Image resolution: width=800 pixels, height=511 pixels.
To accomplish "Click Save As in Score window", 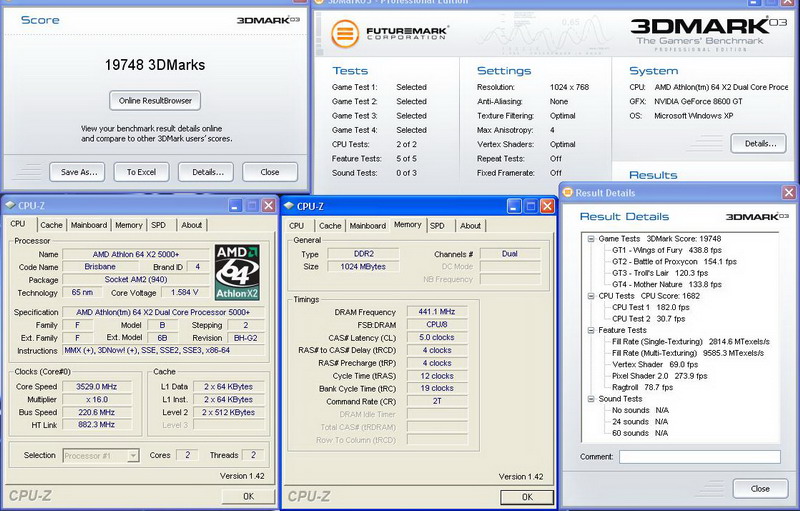I will click(x=77, y=172).
